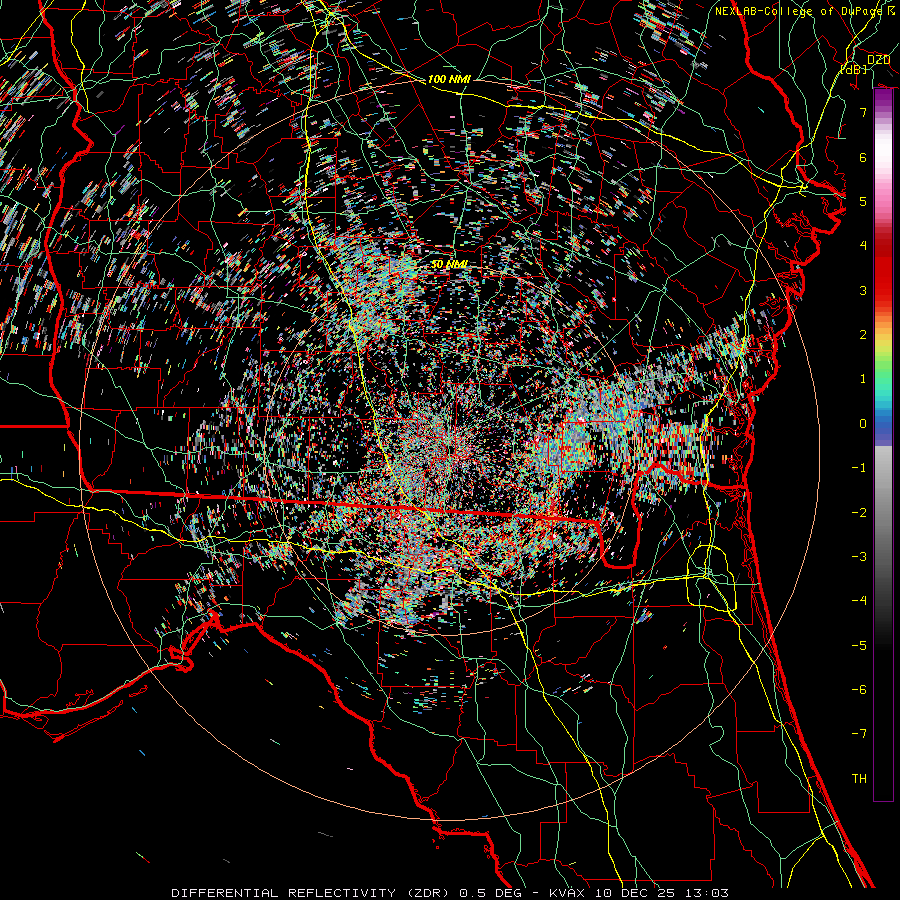The image size is (900, 900).
Task: Click the 100 NMI range ring label
Action: 449,79
